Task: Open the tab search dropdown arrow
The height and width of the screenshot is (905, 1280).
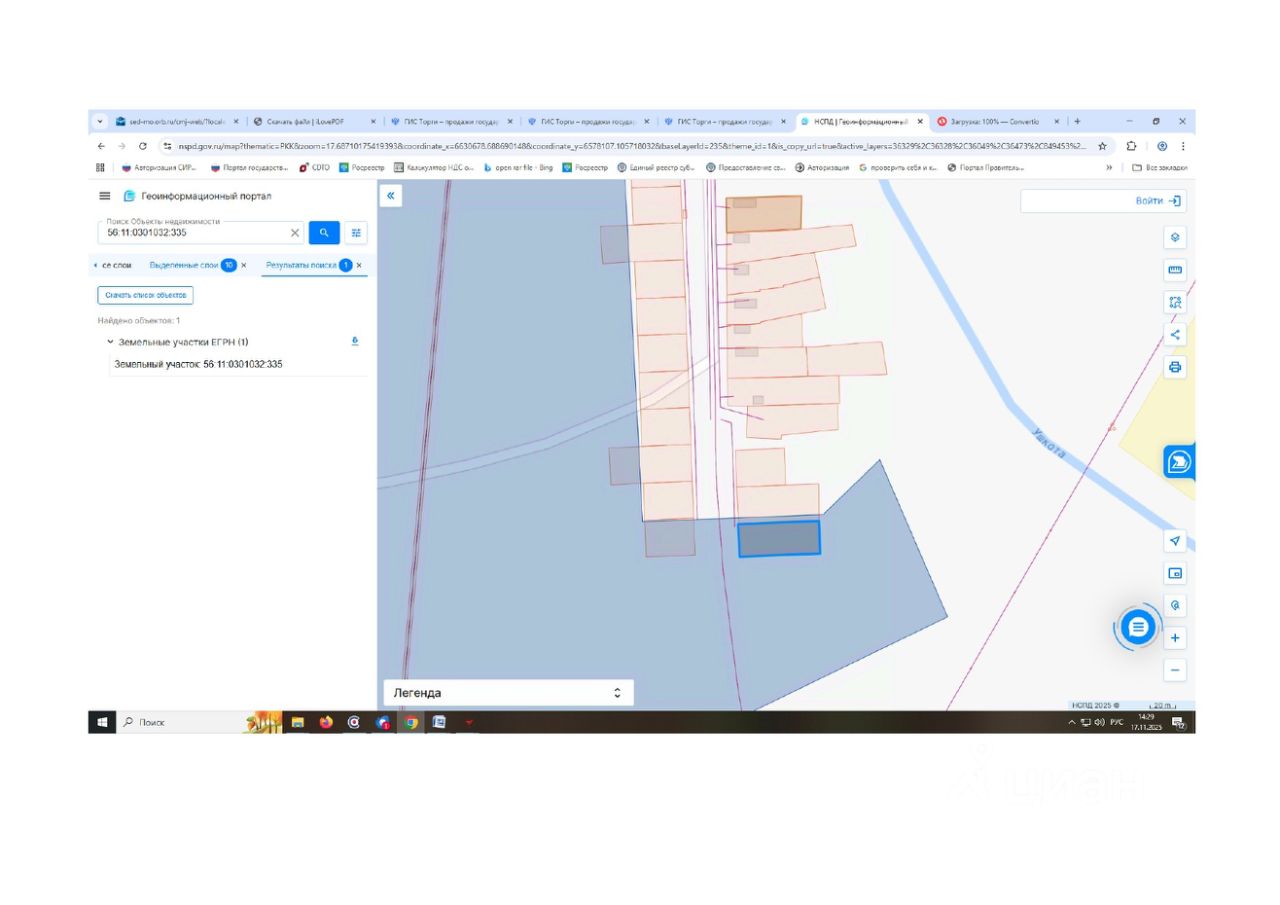Action: coord(100,121)
